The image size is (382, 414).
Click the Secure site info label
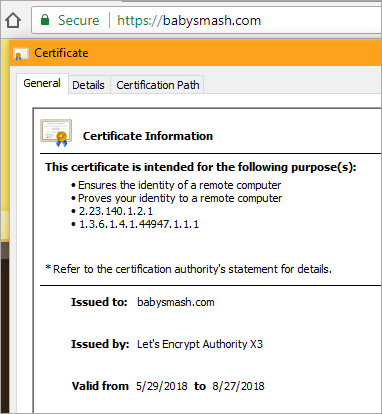coord(79,20)
